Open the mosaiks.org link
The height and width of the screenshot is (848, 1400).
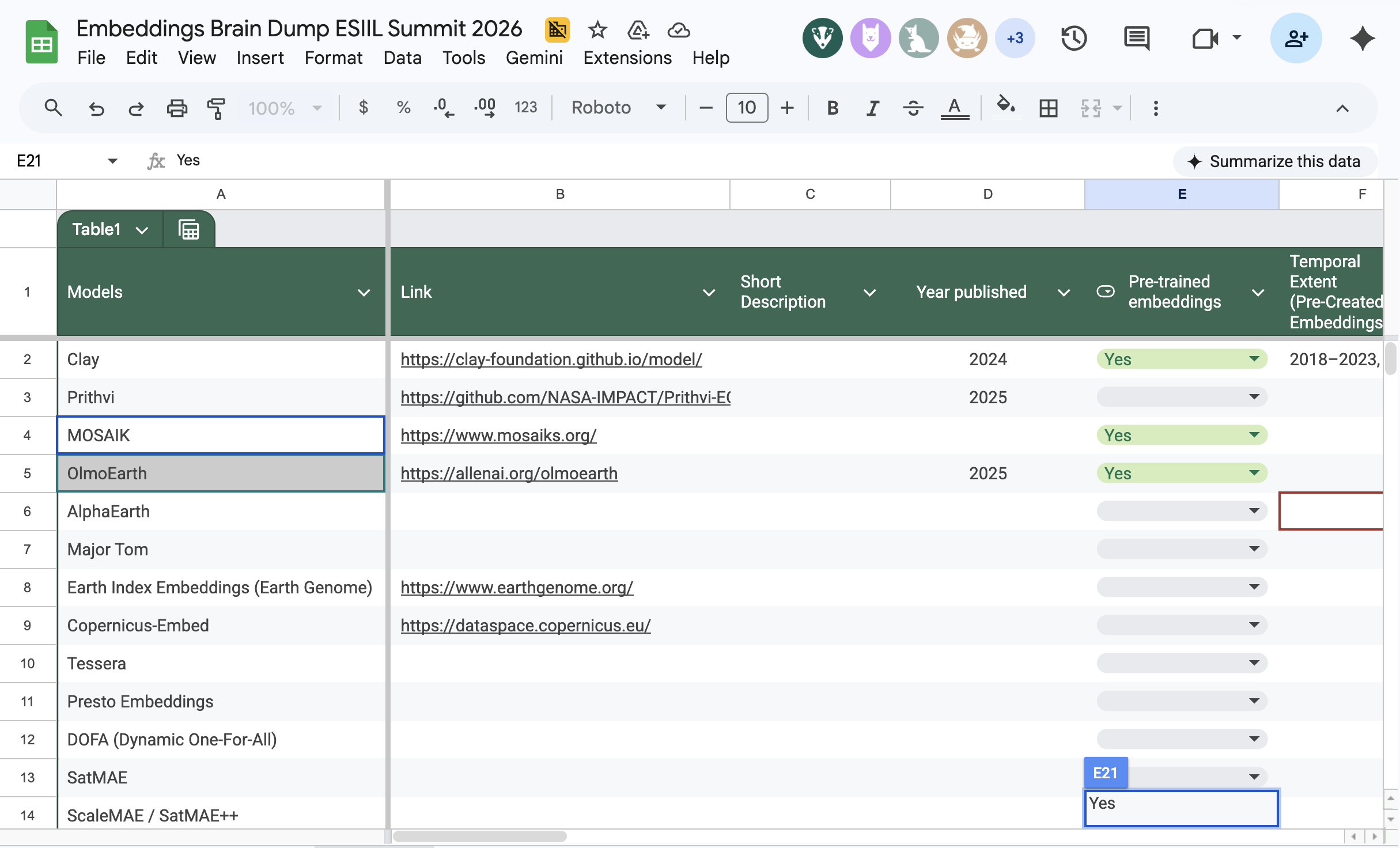498,436
